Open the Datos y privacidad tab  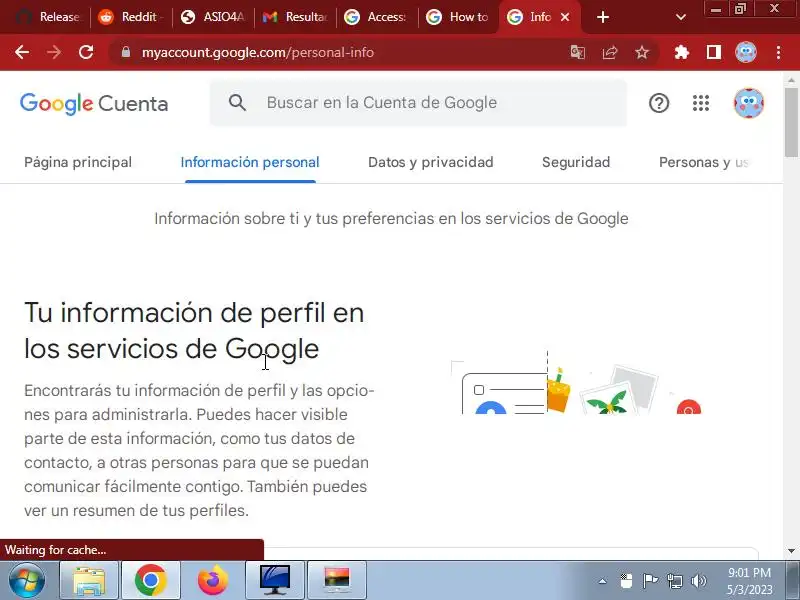point(431,162)
